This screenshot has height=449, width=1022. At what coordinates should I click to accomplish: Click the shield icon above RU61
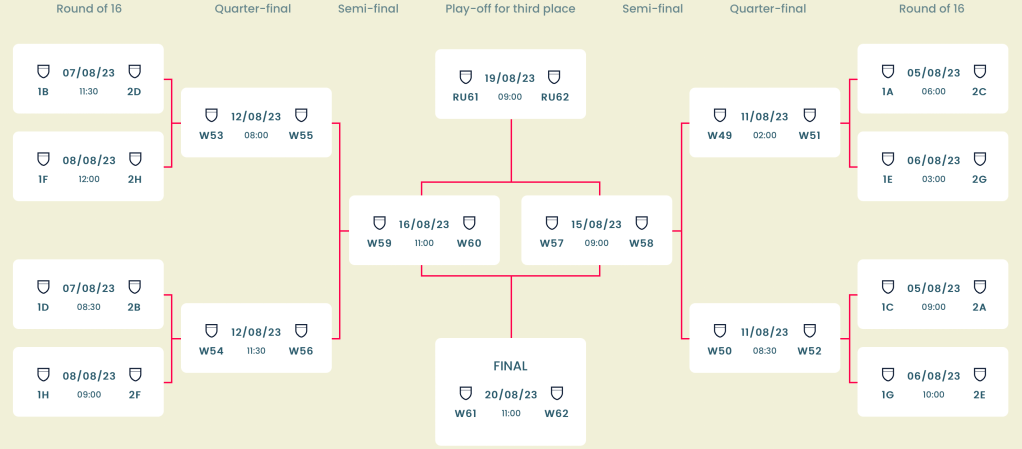click(465, 77)
